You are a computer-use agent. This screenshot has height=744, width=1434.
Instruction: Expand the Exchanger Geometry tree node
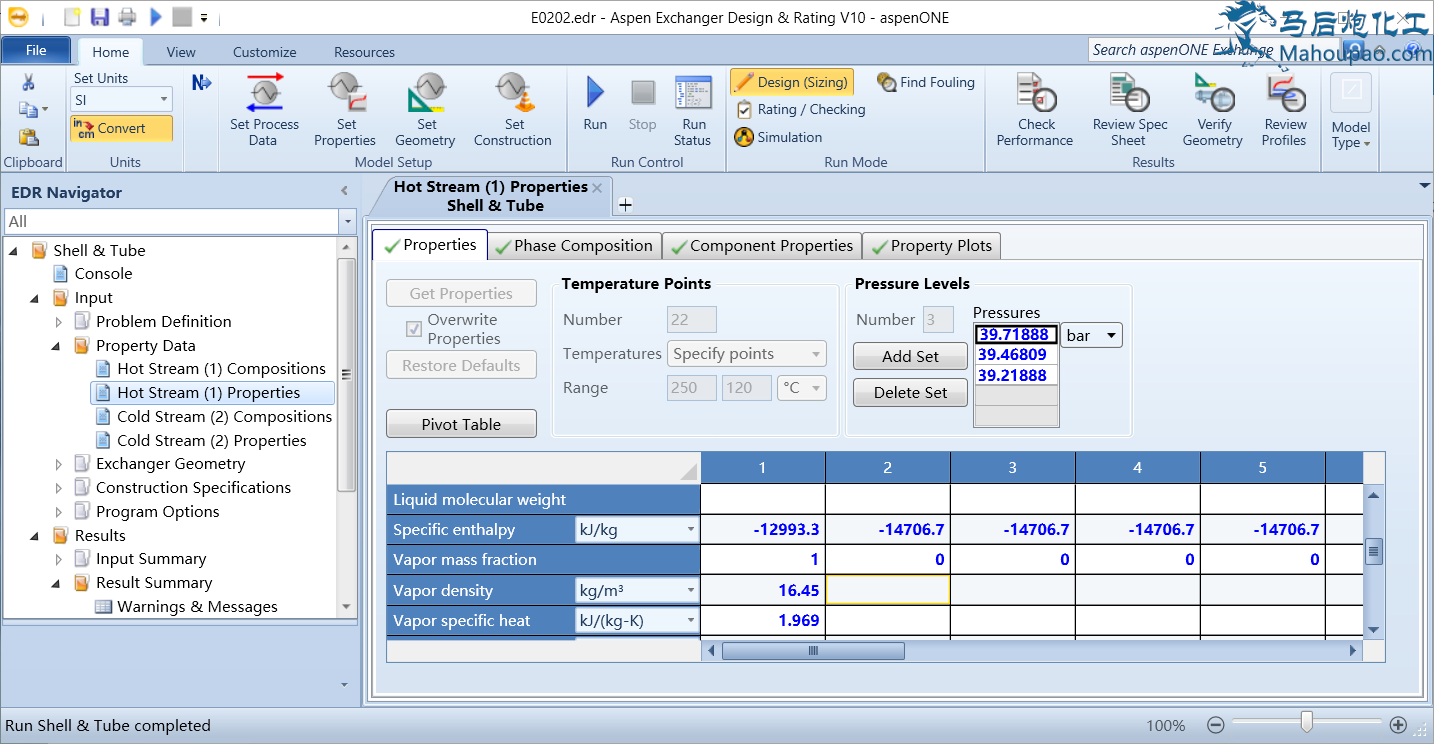59,464
